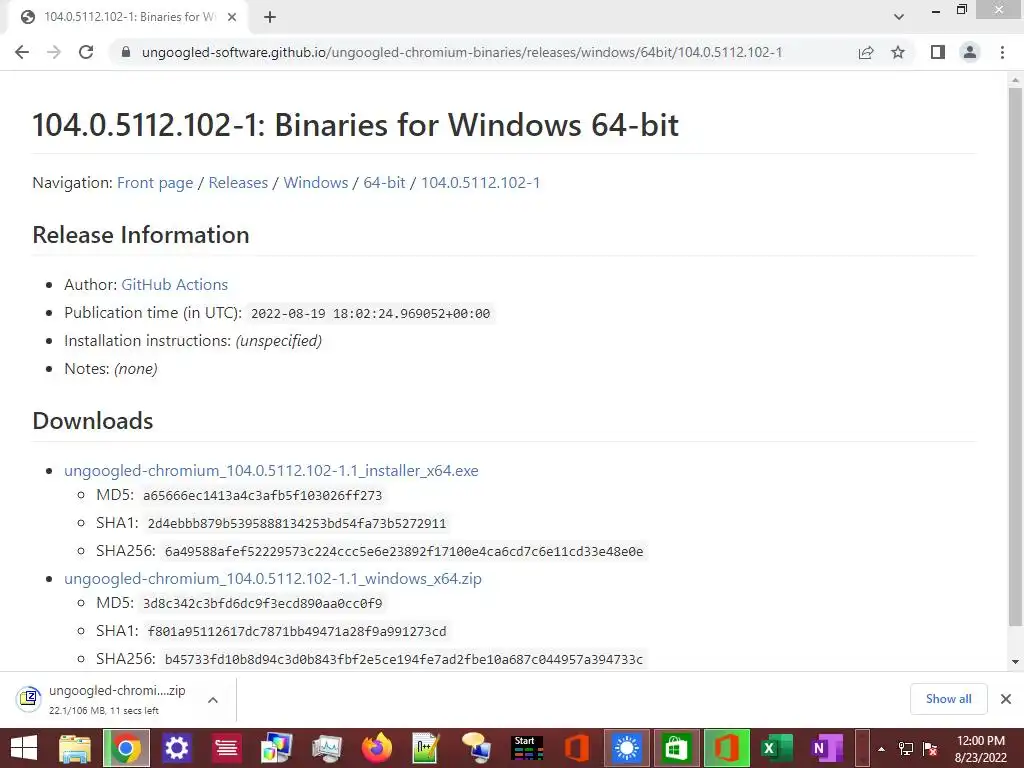Click the scrollbar up arrow

point(1015,80)
